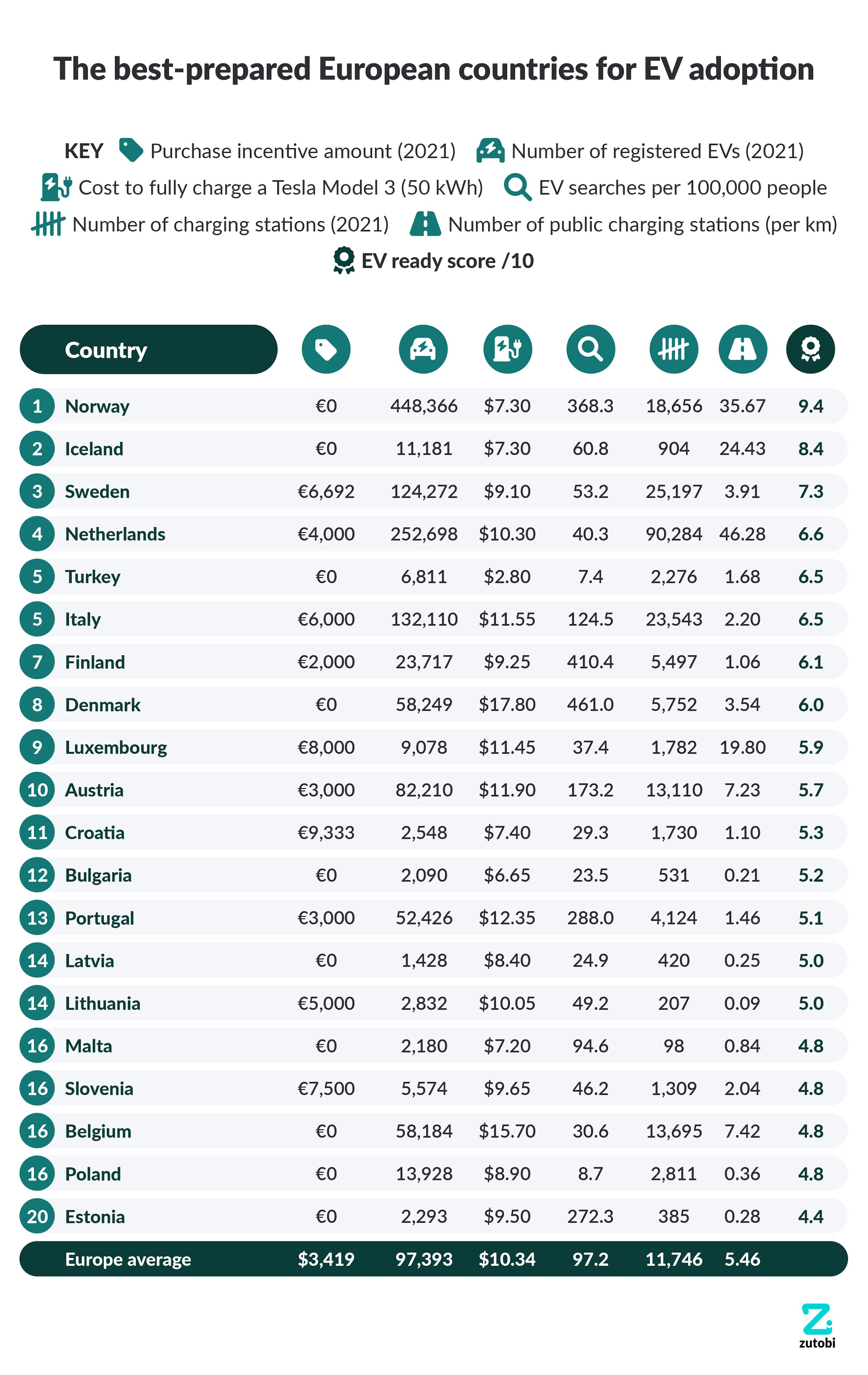The image size is (868, 1375).
Task: Click the magnifier EV searches column header icon
Action: 590,349
